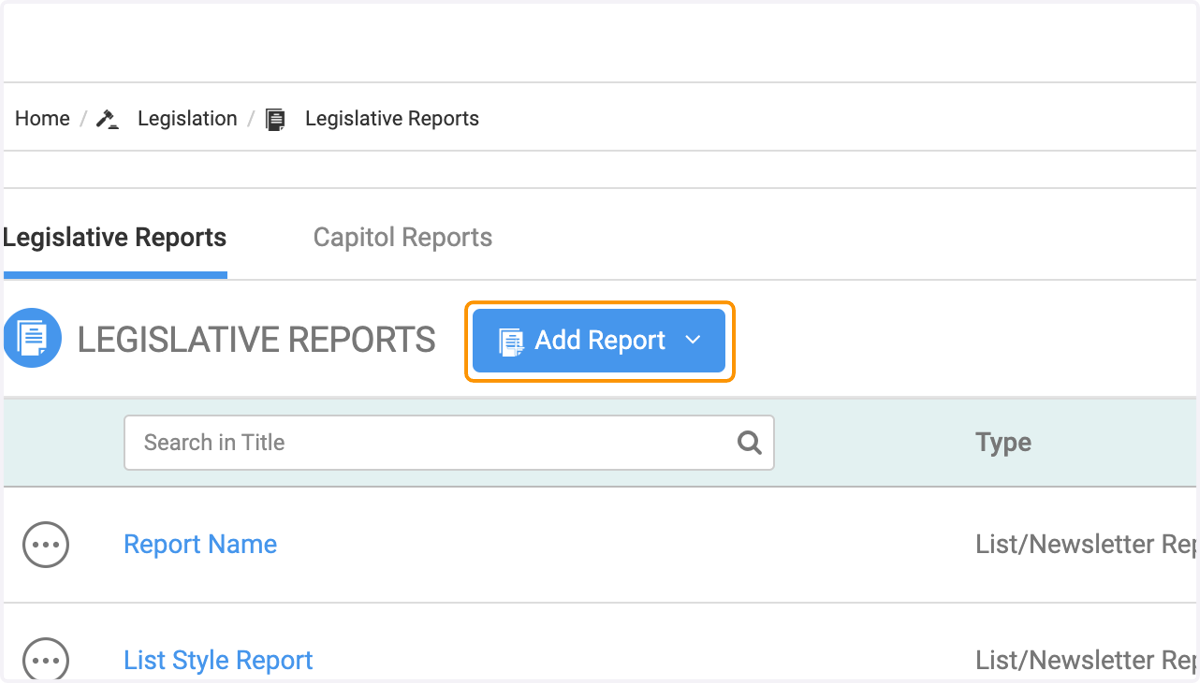Click the document icon beside Legislative Reports breadcrumb
The width and height of the screenshot is (1200, 683).
click(275, 119)
